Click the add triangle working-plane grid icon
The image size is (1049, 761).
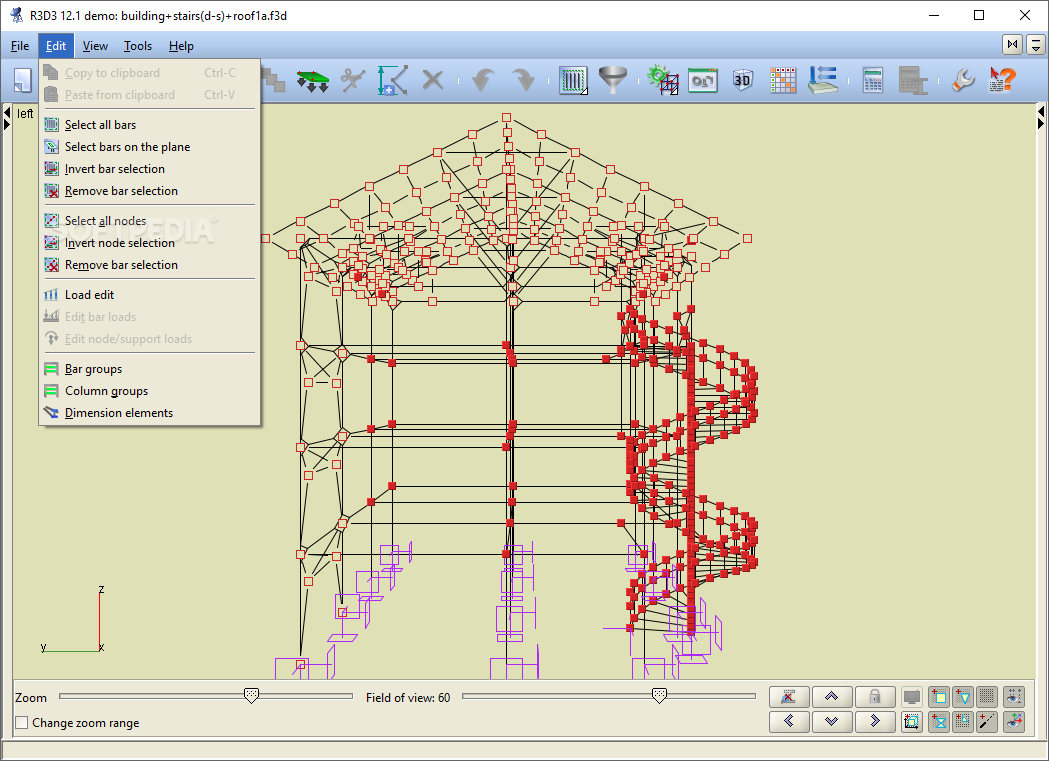[x=963, y=697]
